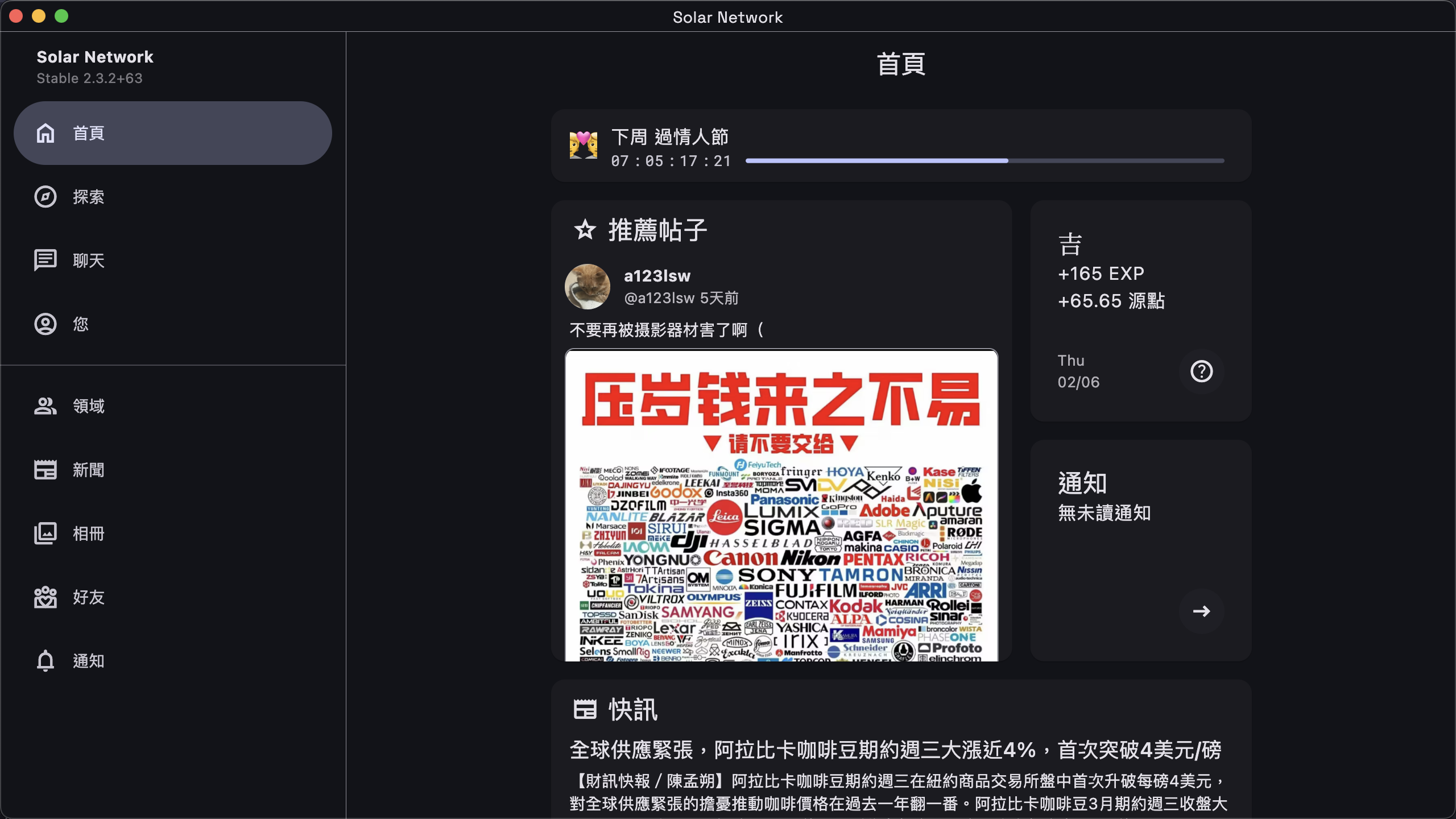1456x819 pixels.
Task: Click the arrow button in the 通知 card
Action: pyautogui.click(x=1201, y=611)
